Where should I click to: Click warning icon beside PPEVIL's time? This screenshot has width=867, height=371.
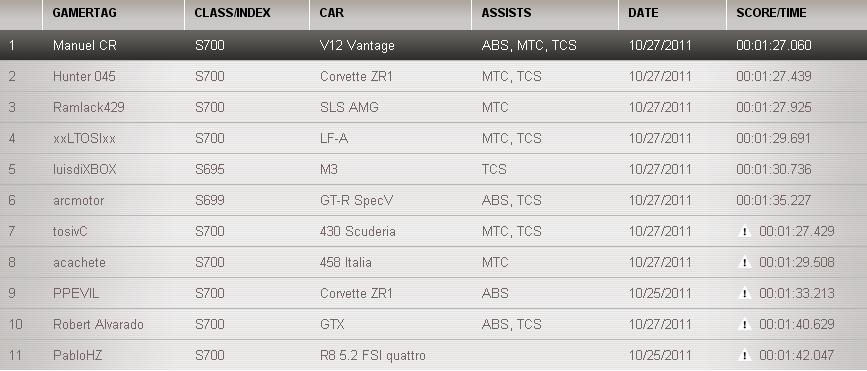click(745, 294)
